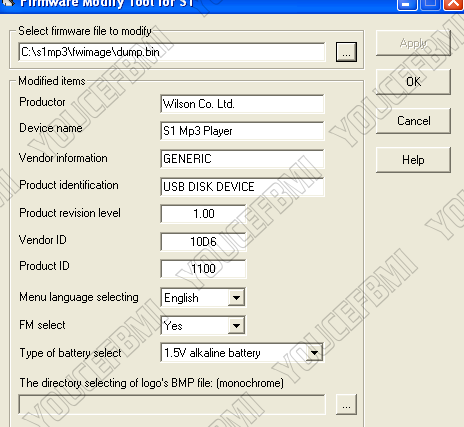Image resolution: width=464 pixels, height=427 pixels.
Task: Click the Cancel button
Action: click(x=413, y=121)
